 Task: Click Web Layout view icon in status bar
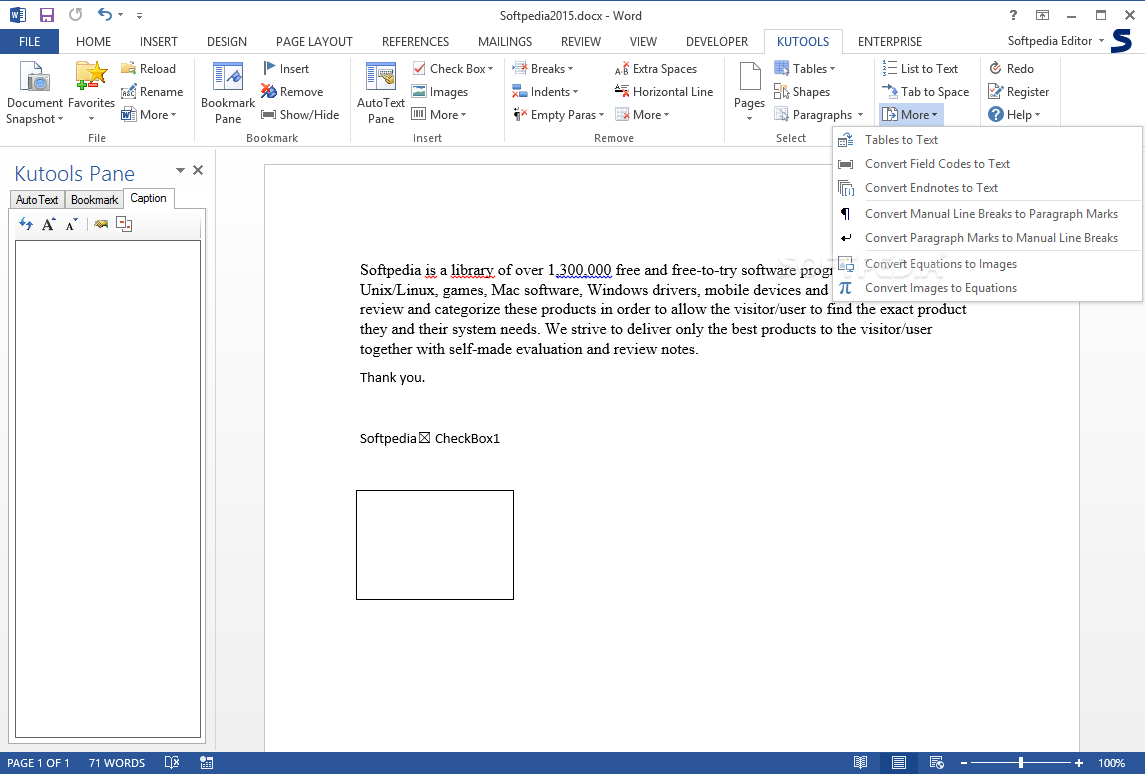pyautogui.click(x=937, y=763)
